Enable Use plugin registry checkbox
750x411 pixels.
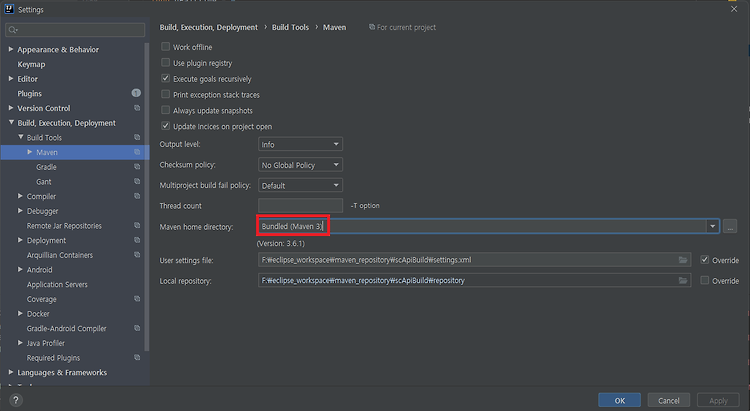coord(165,63)
